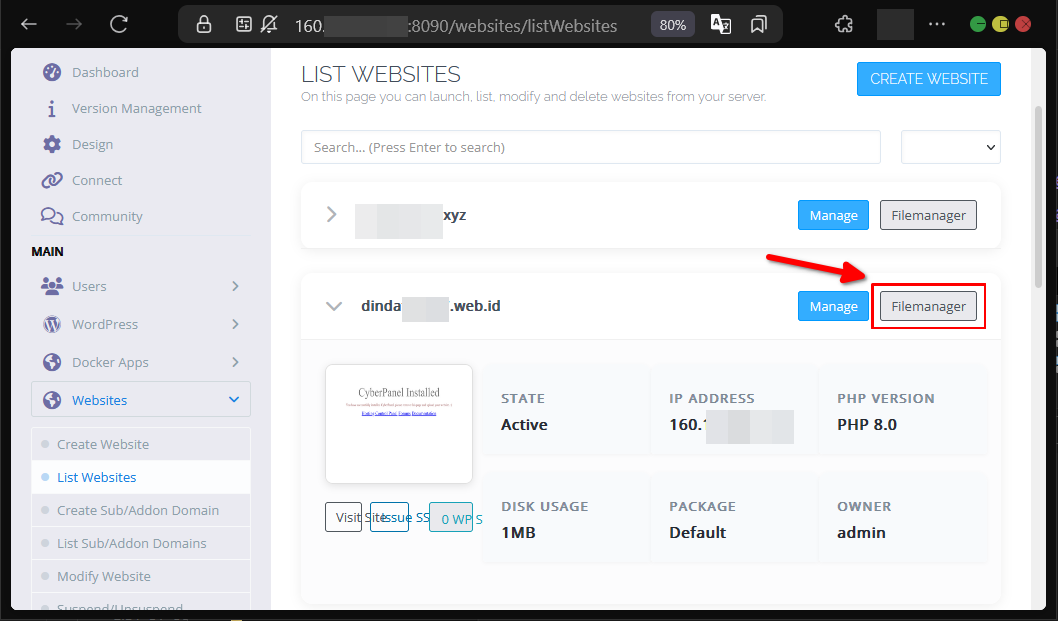Expand the xyz website row chevron

[332, 214]
